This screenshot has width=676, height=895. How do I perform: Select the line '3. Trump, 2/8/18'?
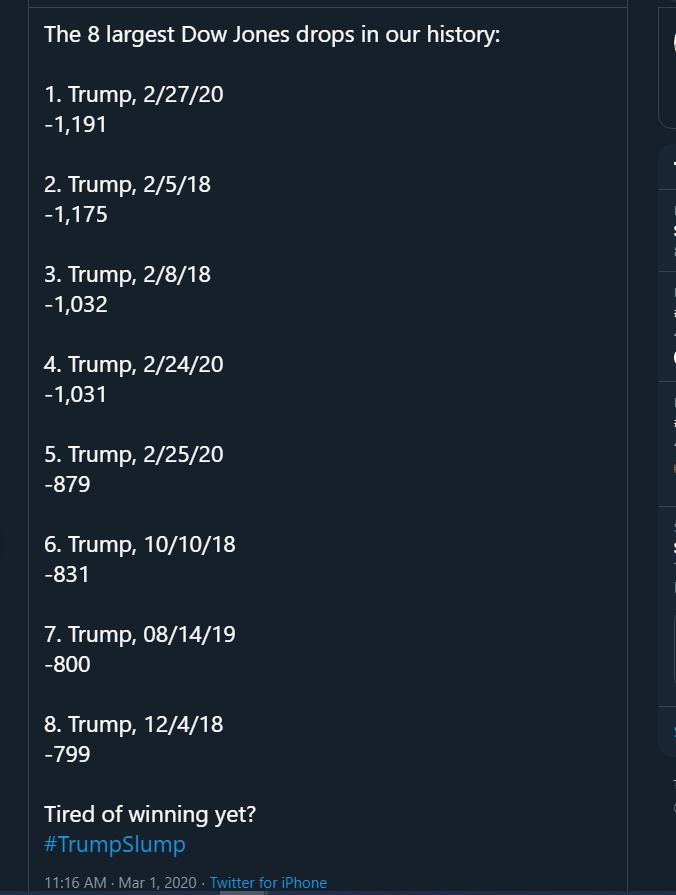127,275
